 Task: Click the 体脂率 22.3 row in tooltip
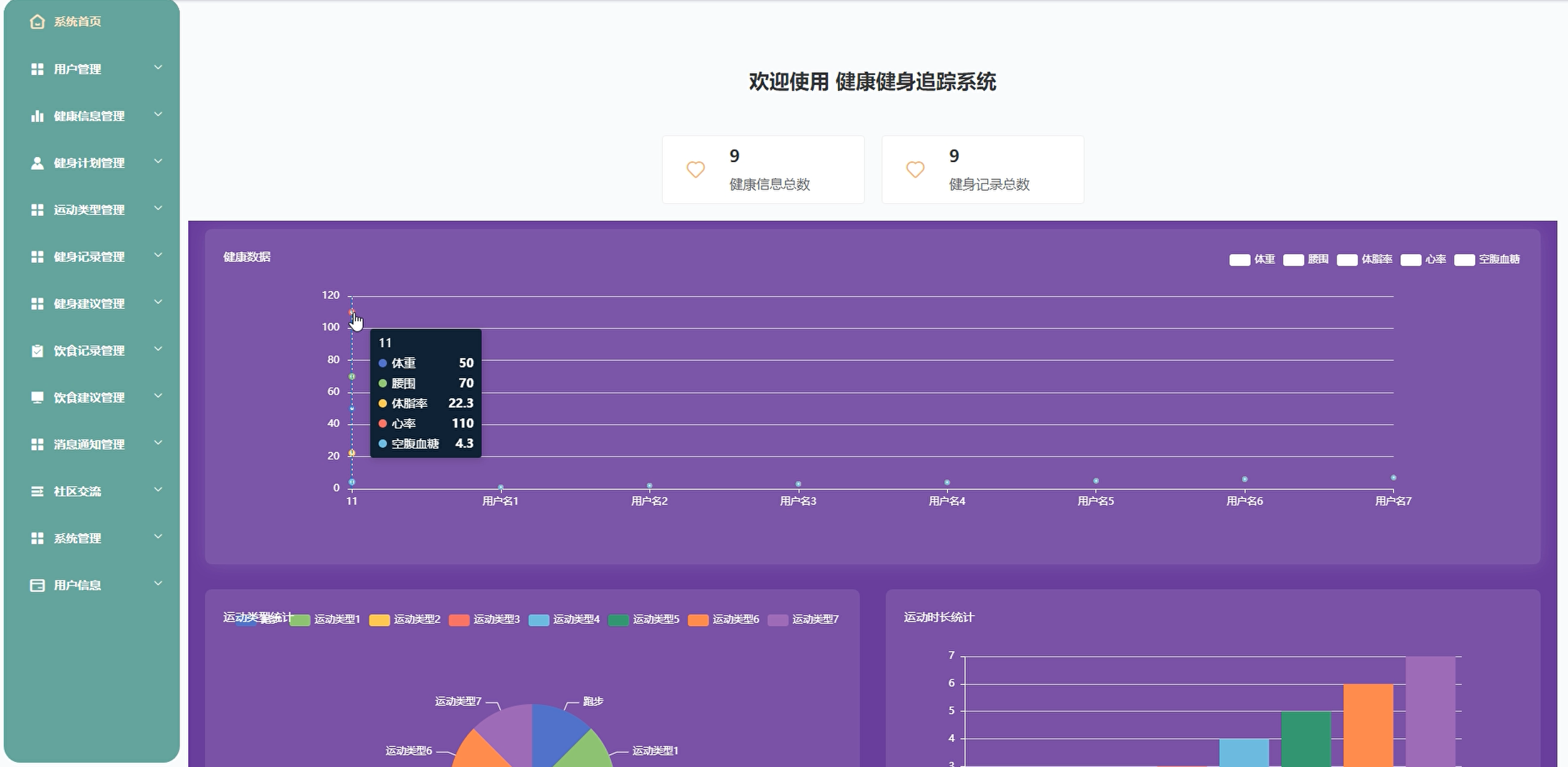[x=426, y=403]
